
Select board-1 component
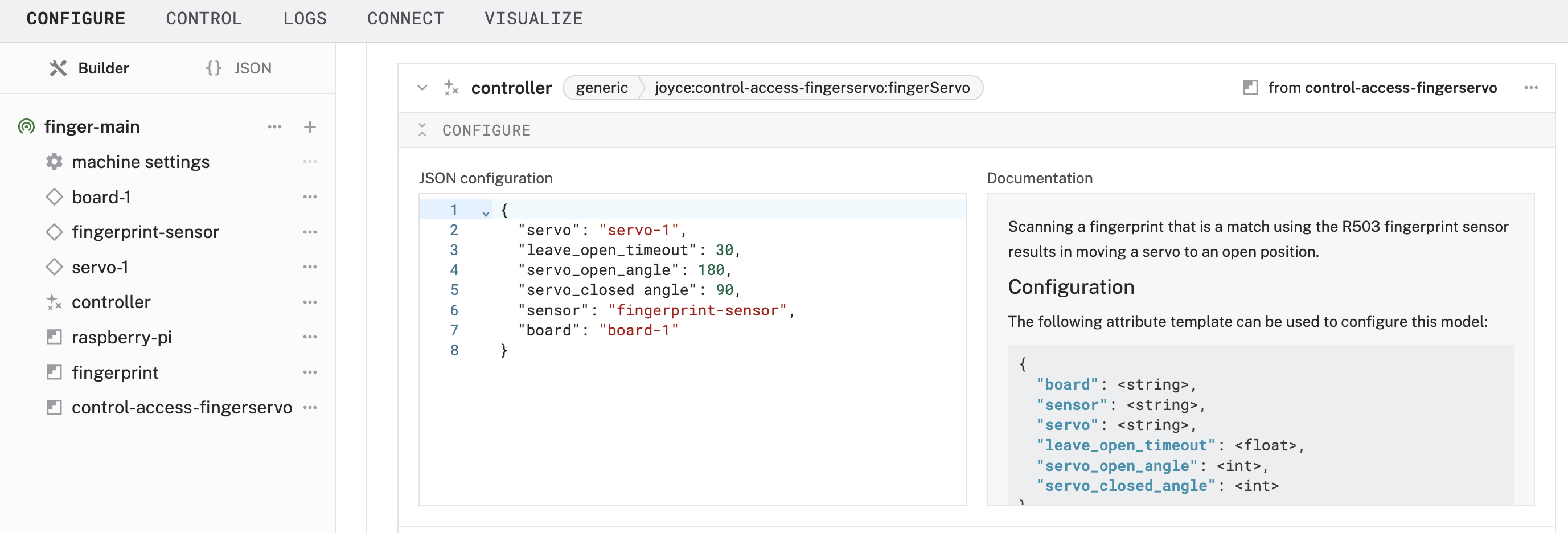[101, 197]
